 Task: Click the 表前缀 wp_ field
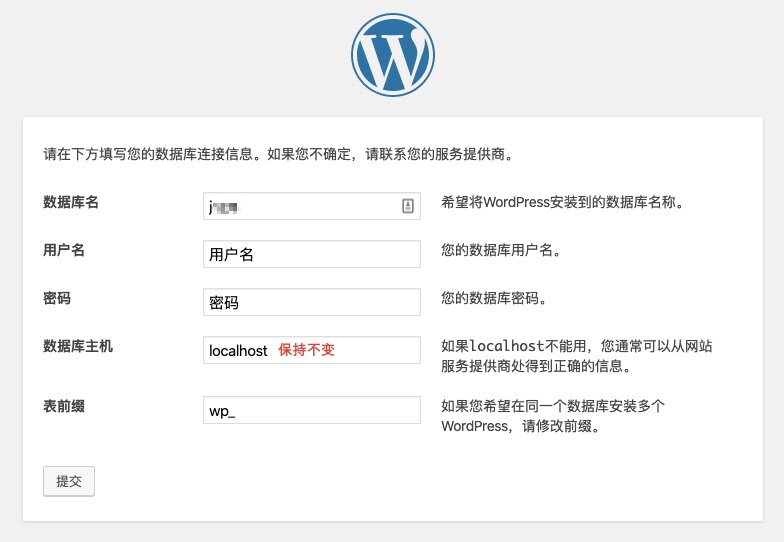pos(312,410)
